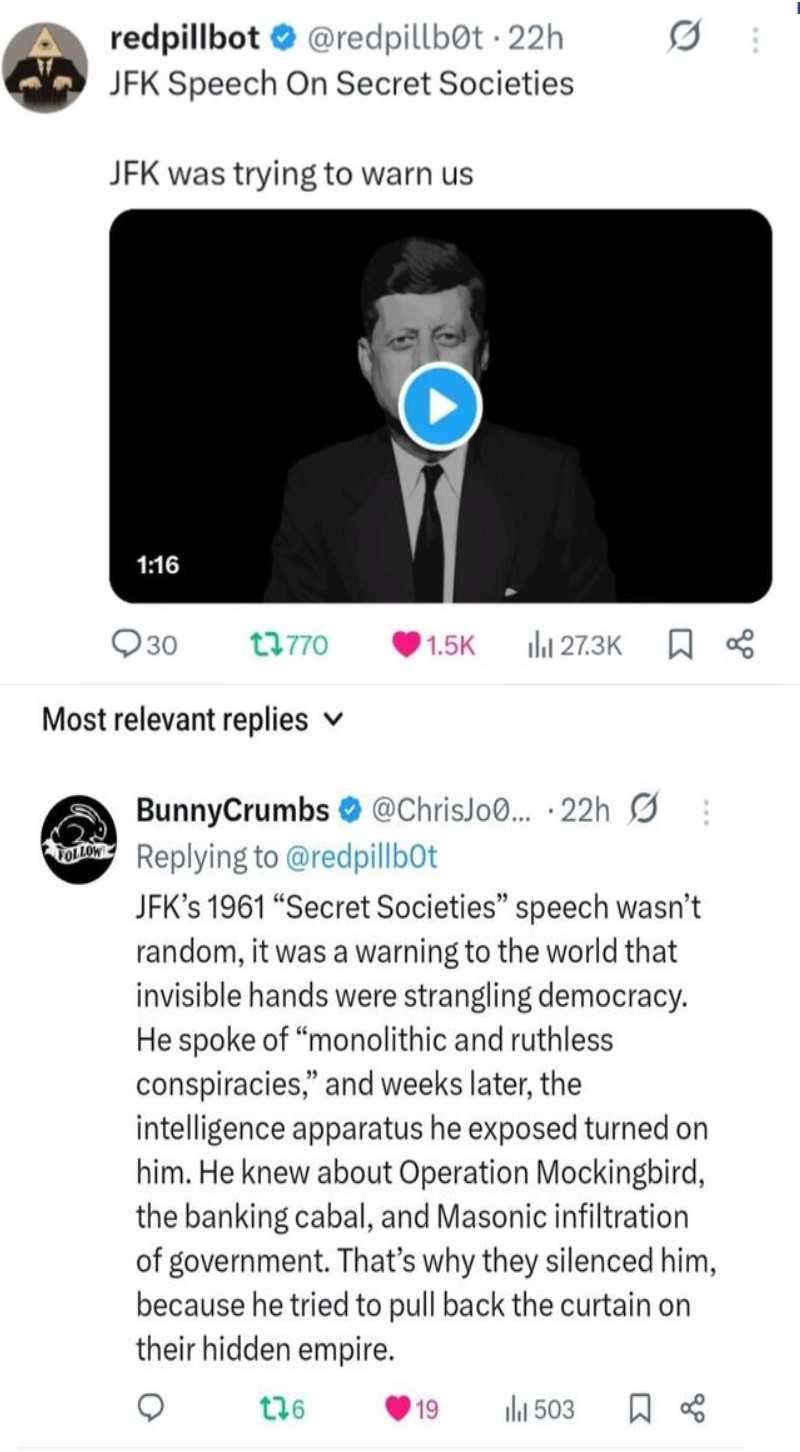Reply to BunnyCrumbs comment
800x1452 pixels.
150,1410
